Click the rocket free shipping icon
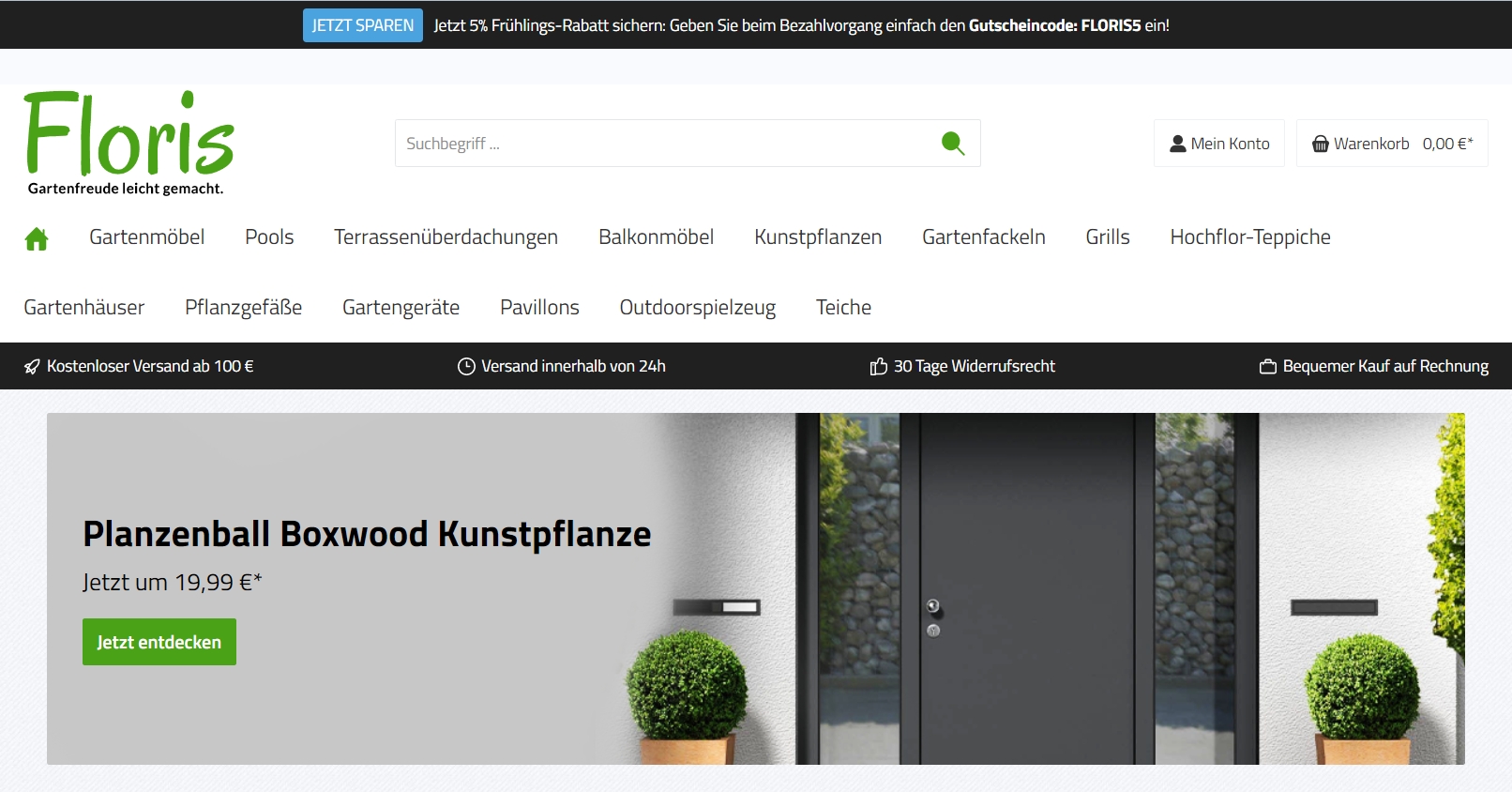1512x792 pixels. pyautogui.click(x=33, y=366)
